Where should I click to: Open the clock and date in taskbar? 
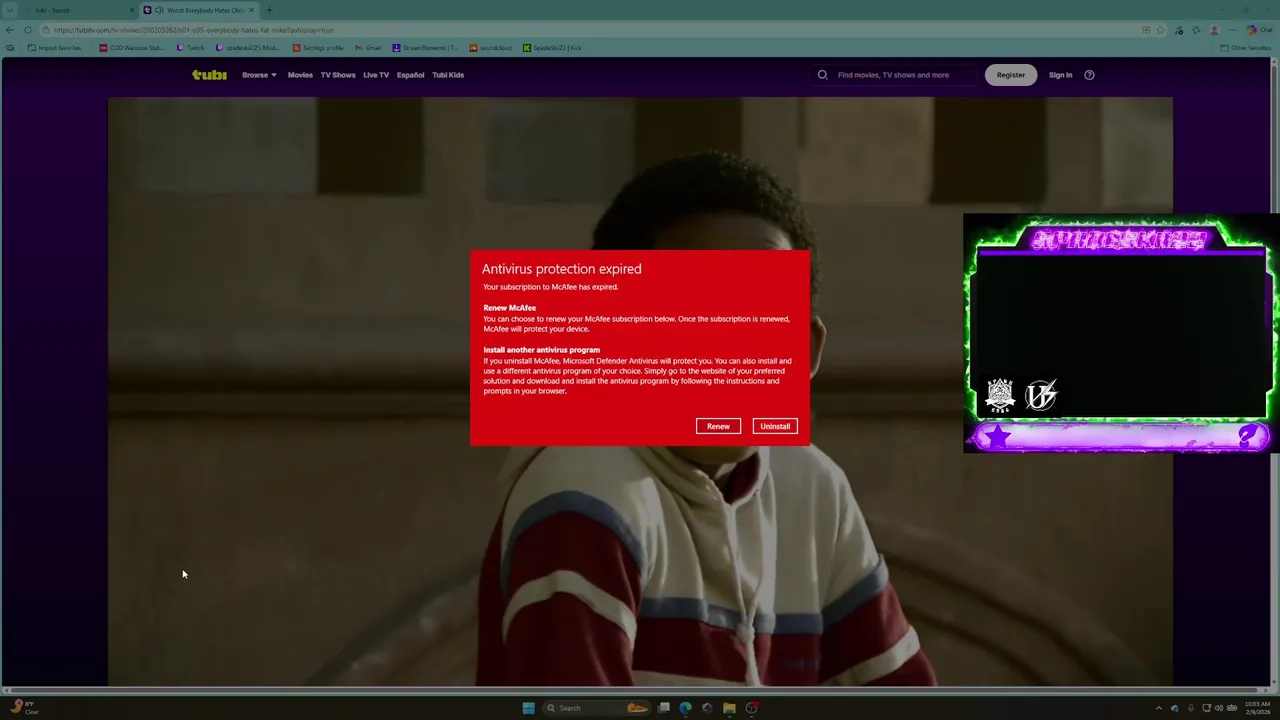pyautogui.click(x=1257, y=708)
